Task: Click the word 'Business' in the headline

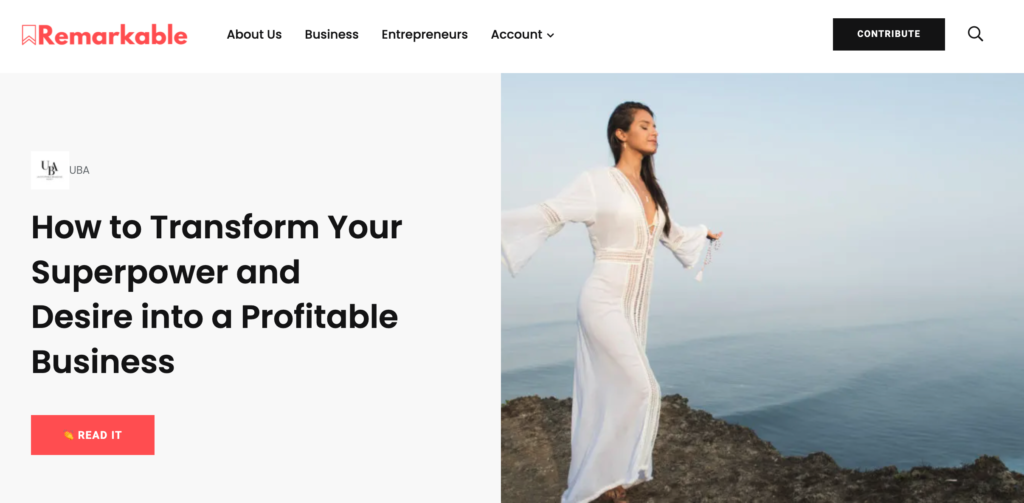Action: click(x=103, y=361)
